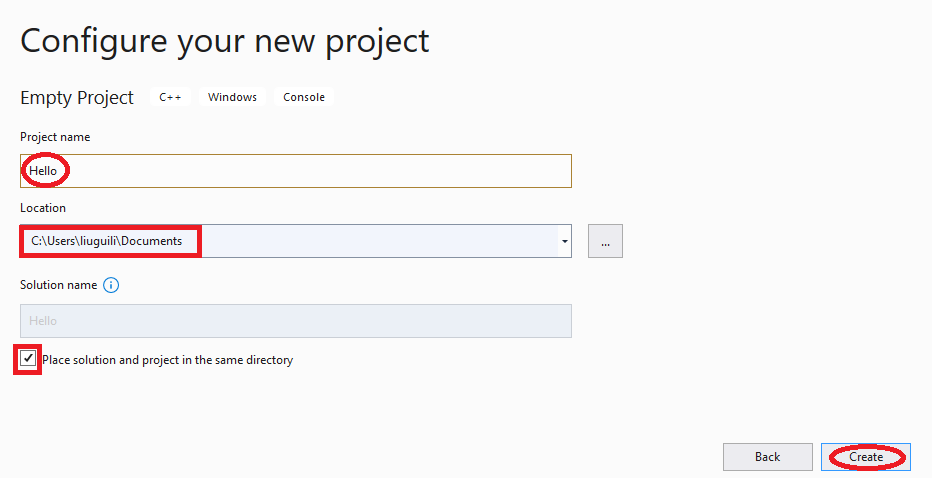This screenshot has width=932, height=490.
Task: Go back with the Back button
Action: tap(767, 457)
